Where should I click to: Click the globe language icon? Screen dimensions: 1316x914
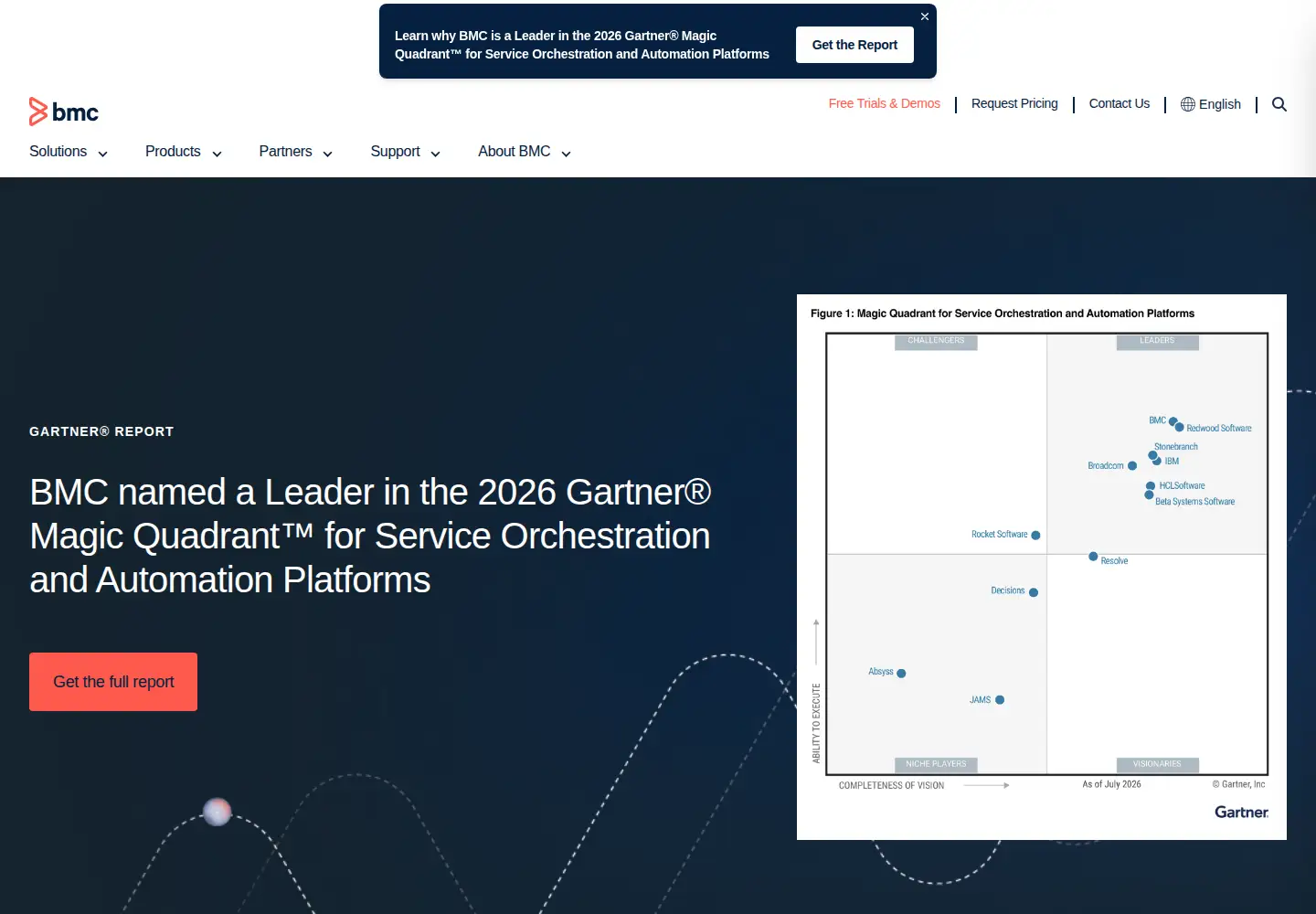pyautogui.click(x=1188, y=104)
